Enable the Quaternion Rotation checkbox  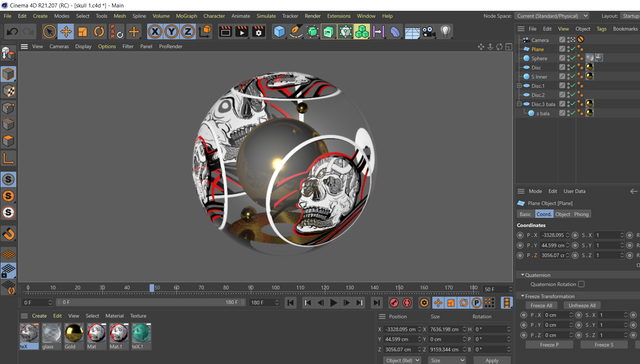581,284
